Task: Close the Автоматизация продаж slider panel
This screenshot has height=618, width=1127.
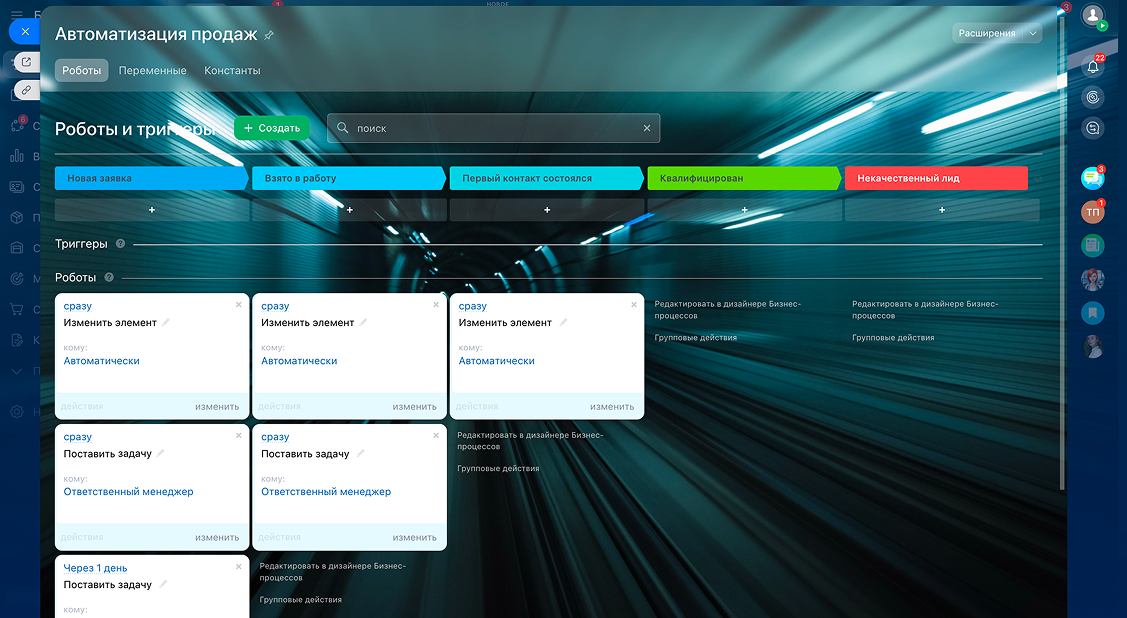Action: (25, 32)
